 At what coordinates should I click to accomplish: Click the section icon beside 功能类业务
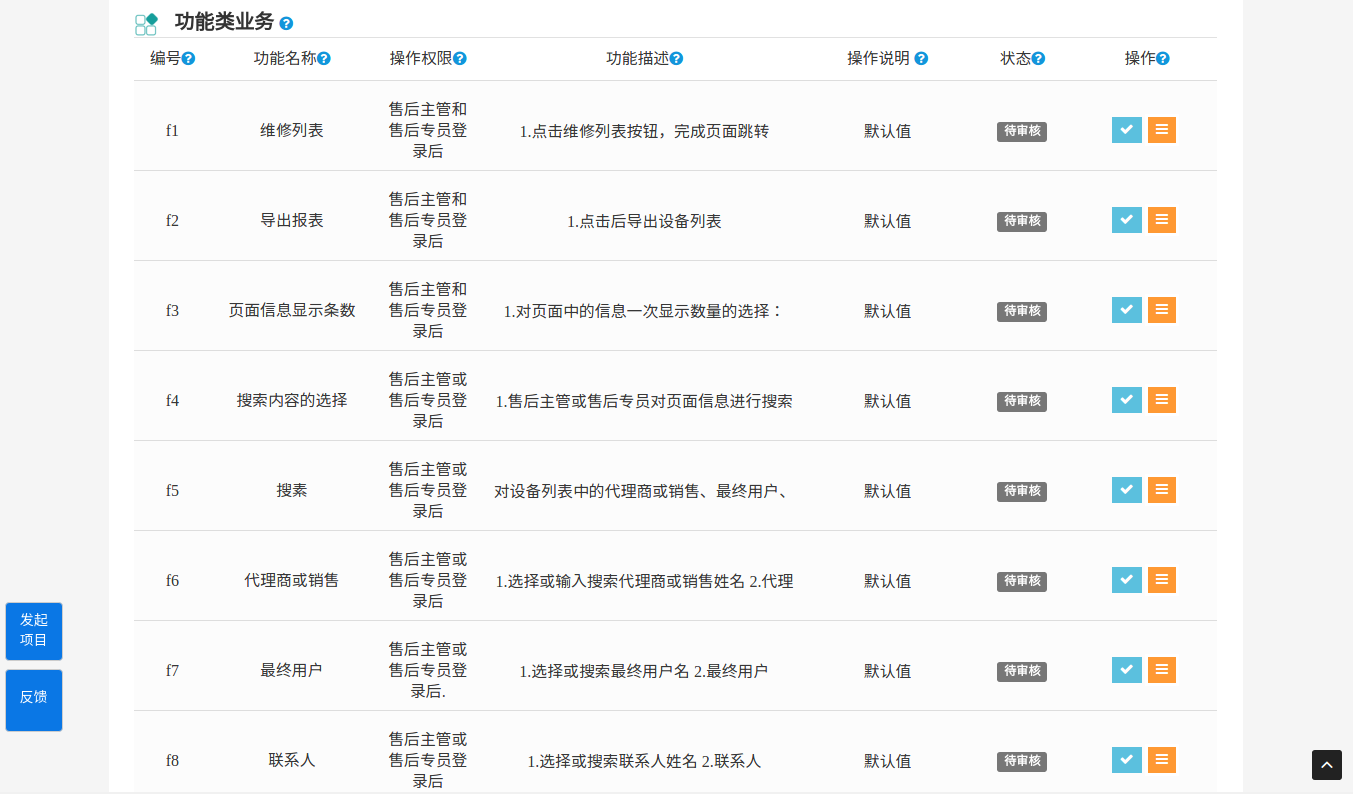[146, 24]
